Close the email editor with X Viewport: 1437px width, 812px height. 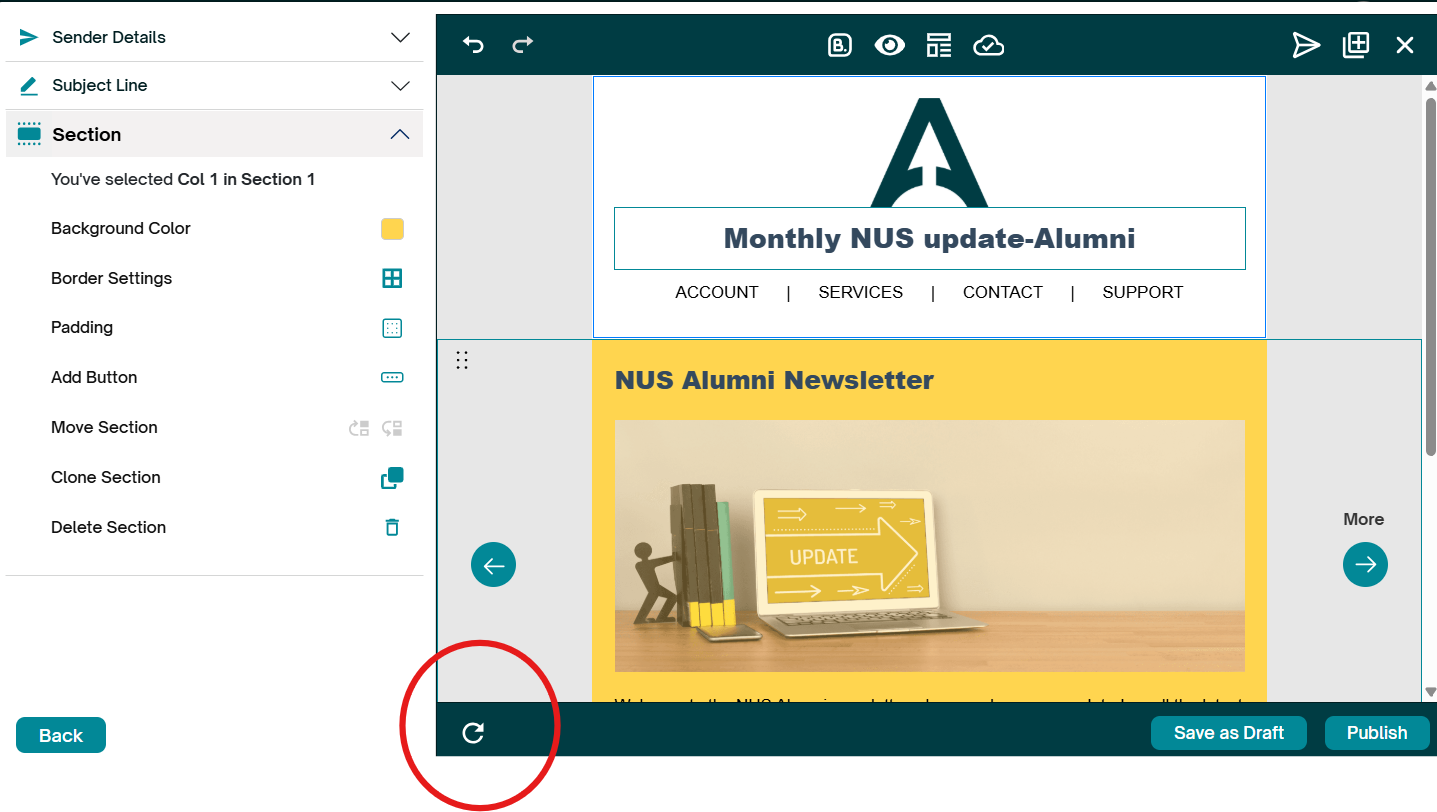tap(1405, 45)
